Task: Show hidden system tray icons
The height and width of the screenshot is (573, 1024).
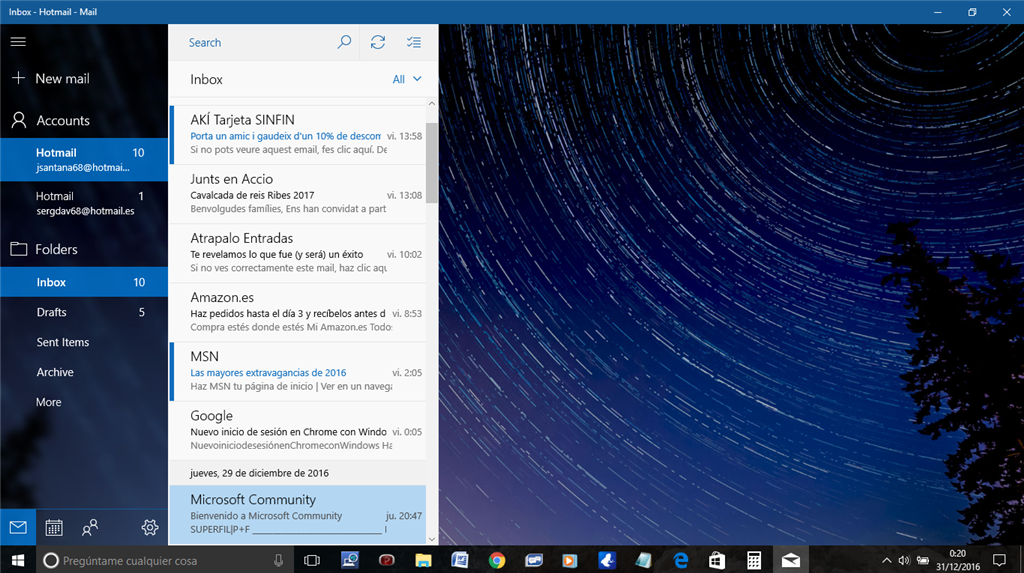Action: (886, 560)
